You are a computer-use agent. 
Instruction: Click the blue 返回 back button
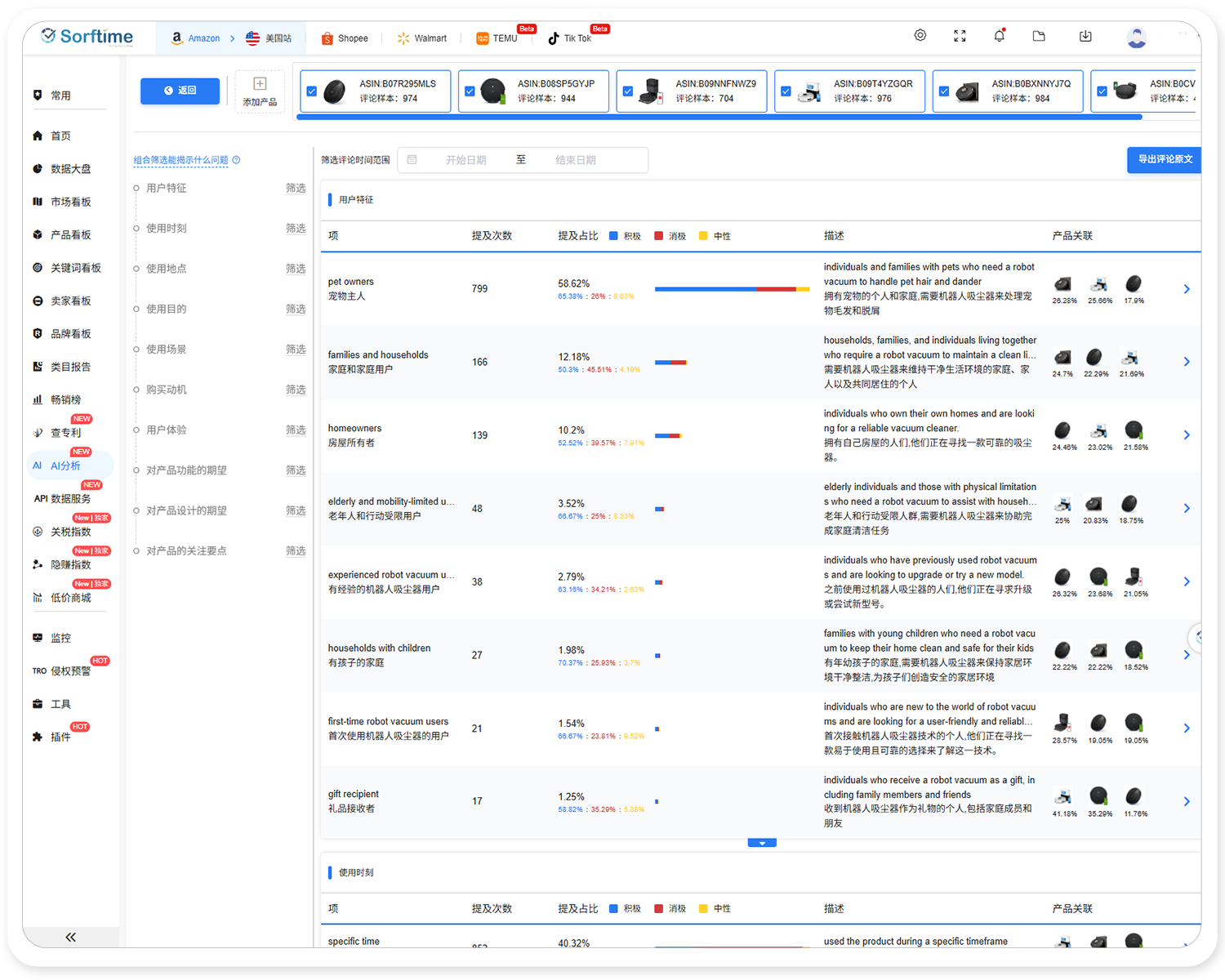180,91
